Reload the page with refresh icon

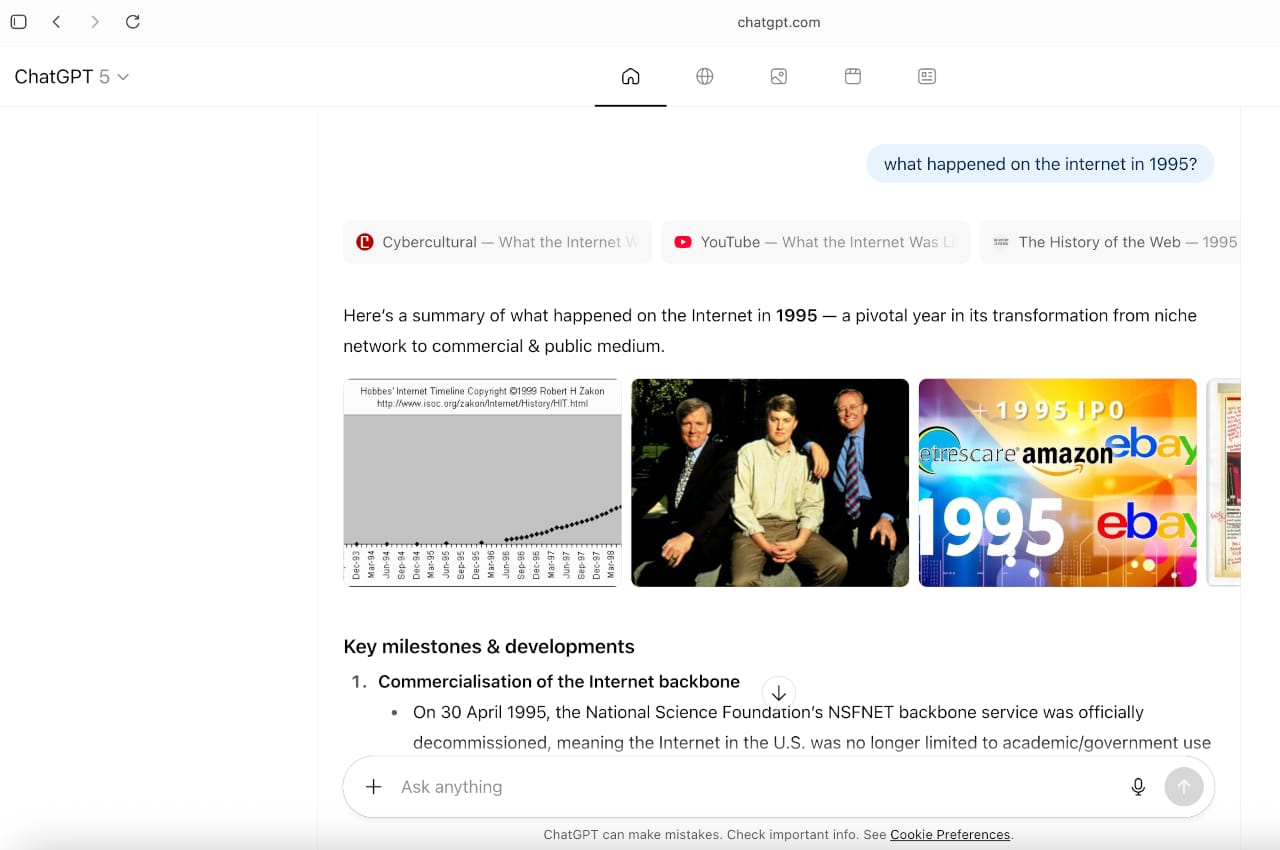click(x=133, y=22)
